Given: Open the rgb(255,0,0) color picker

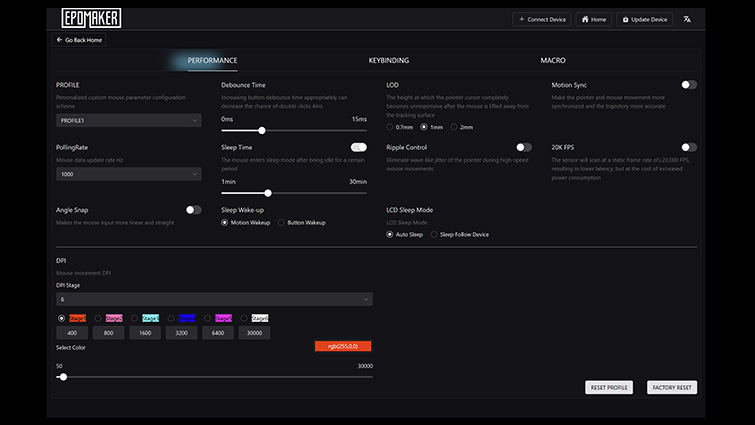Looking at the screenshot, I should click(343, 346).
